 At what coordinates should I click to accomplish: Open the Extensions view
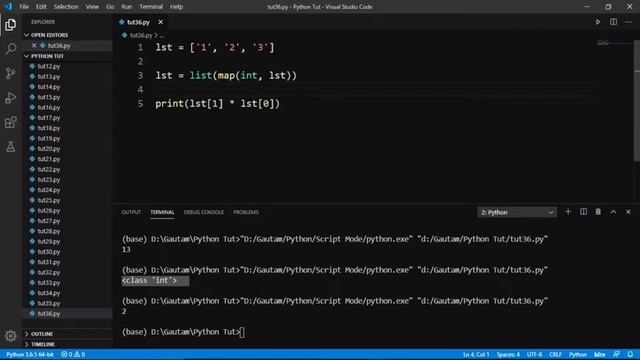pos(11,122)
